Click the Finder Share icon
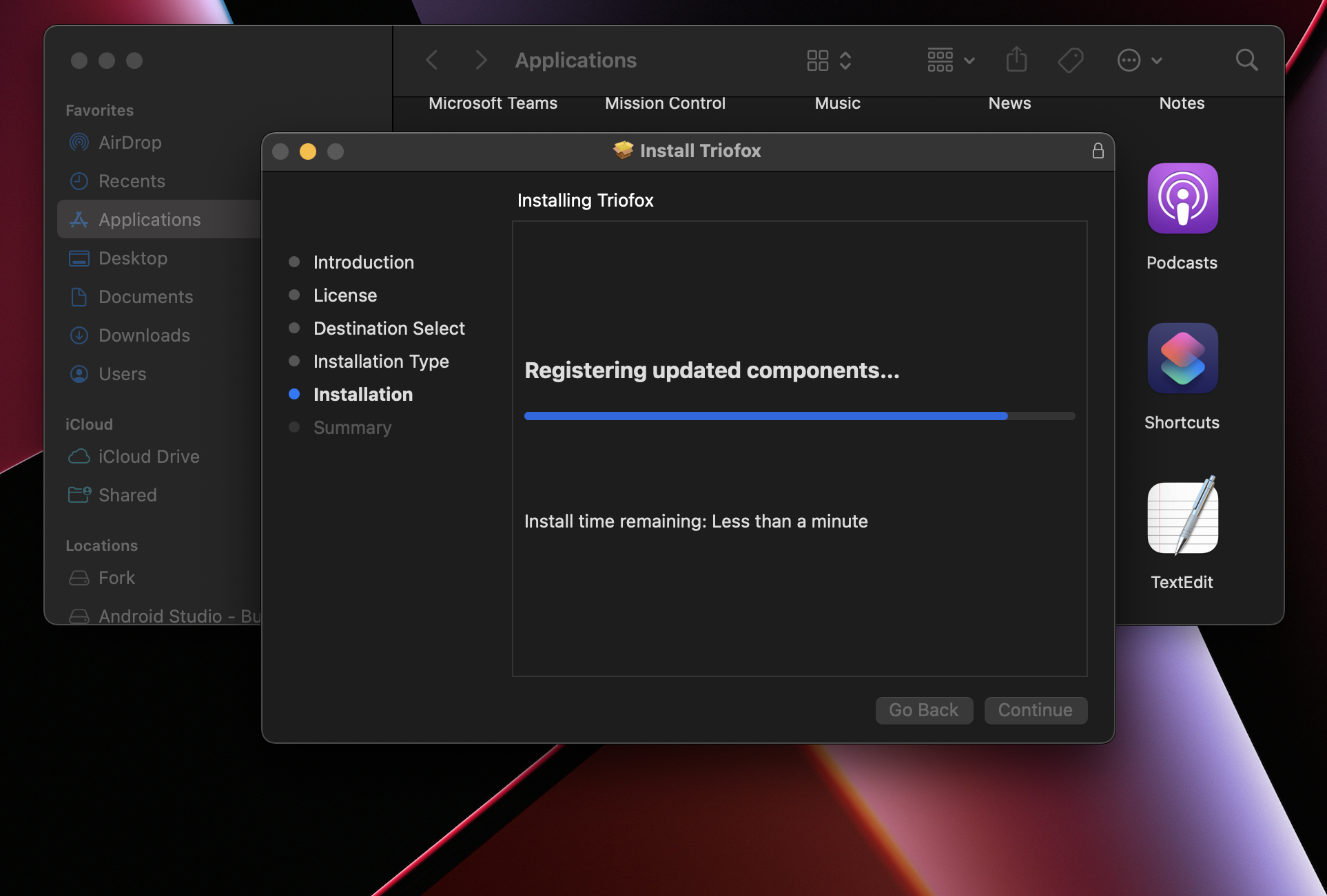1327x896 pixels. pyautogui.click(x=1016, y=59)
